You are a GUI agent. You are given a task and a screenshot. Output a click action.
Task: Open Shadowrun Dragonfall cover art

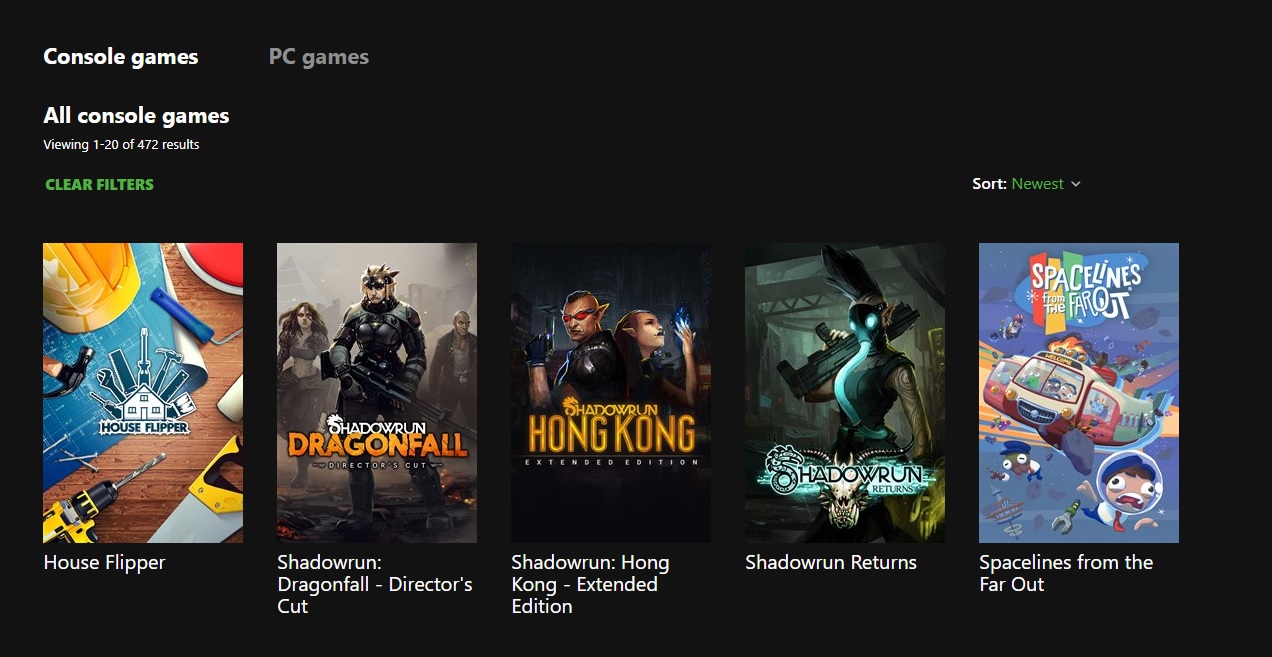pyautogui.click(x=377, y=393)
